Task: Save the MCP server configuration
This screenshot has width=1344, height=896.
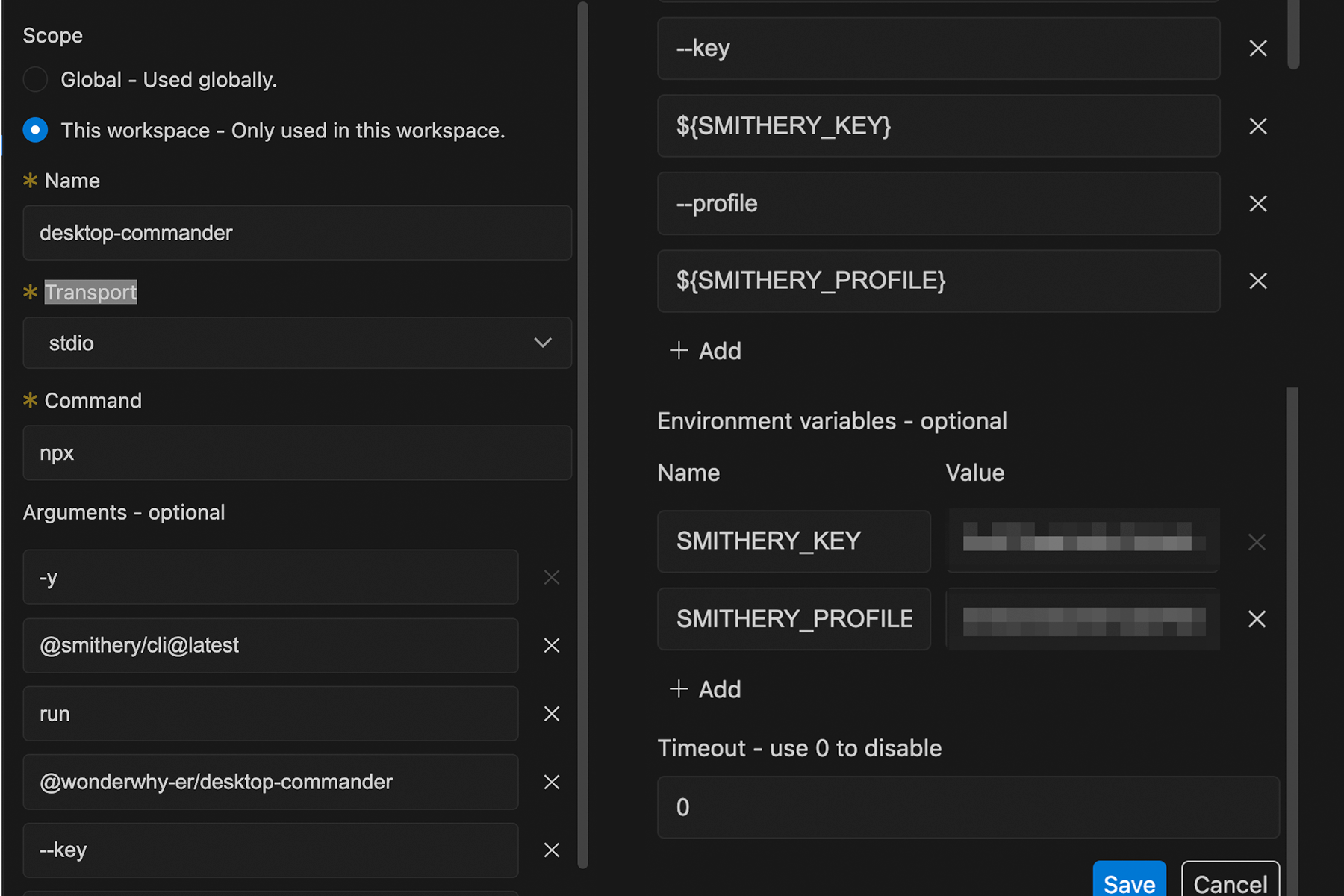Action: tap(1129, 880)
